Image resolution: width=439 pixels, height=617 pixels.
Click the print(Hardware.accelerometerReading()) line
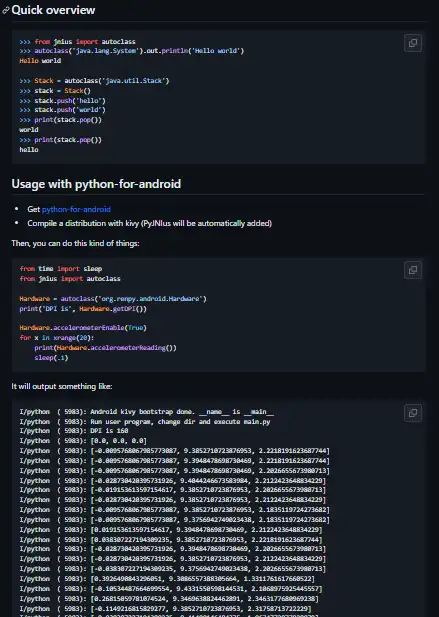coord(105,347)
